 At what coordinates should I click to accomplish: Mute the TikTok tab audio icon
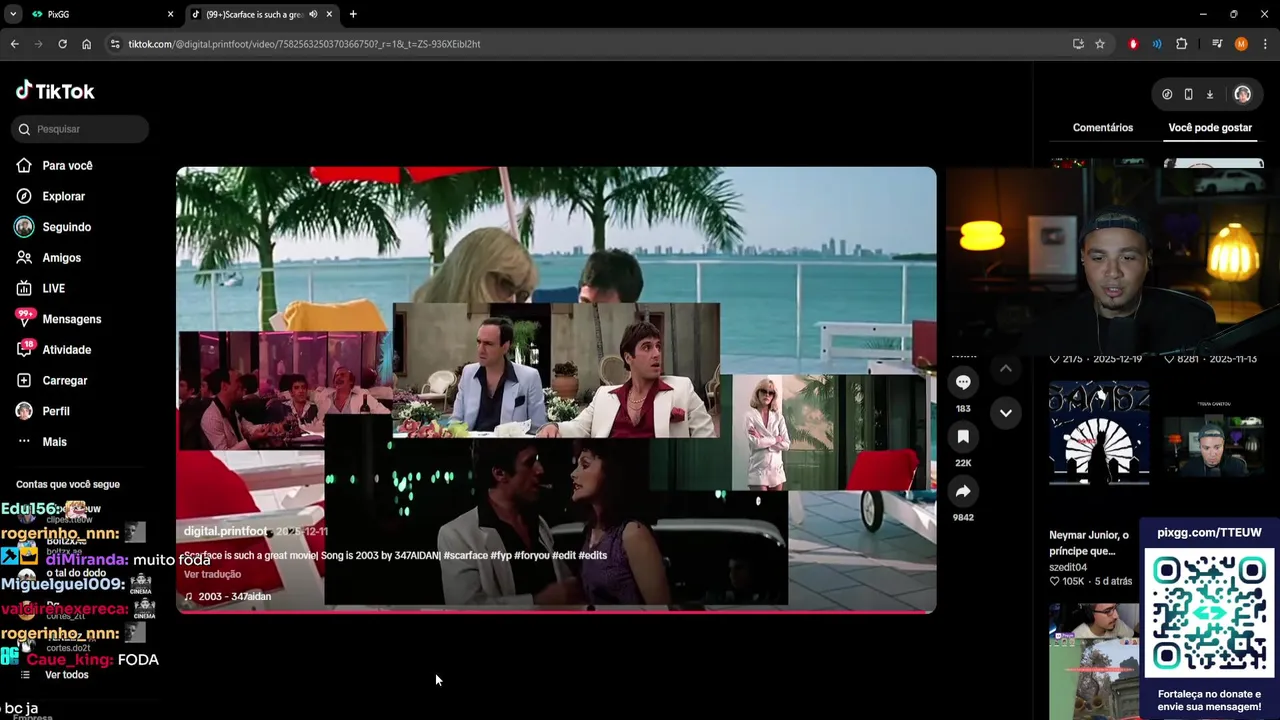(x=313, y=14)
